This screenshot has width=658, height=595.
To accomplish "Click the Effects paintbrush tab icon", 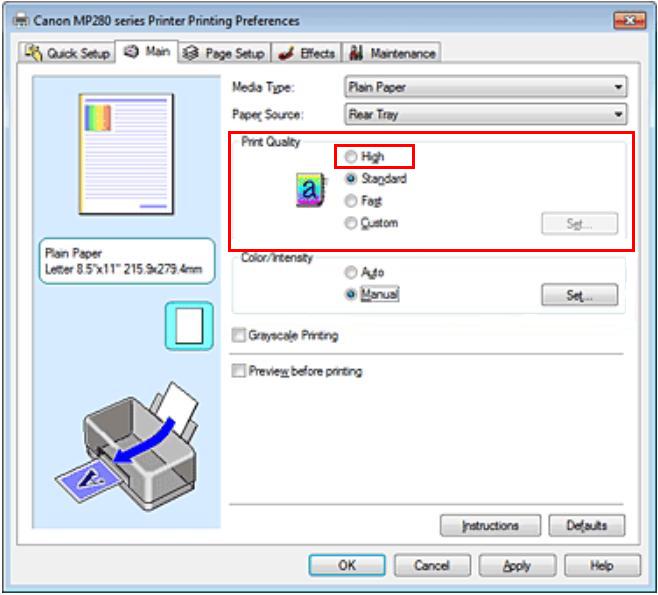I will pyautogui.click(x=286, y=53).
